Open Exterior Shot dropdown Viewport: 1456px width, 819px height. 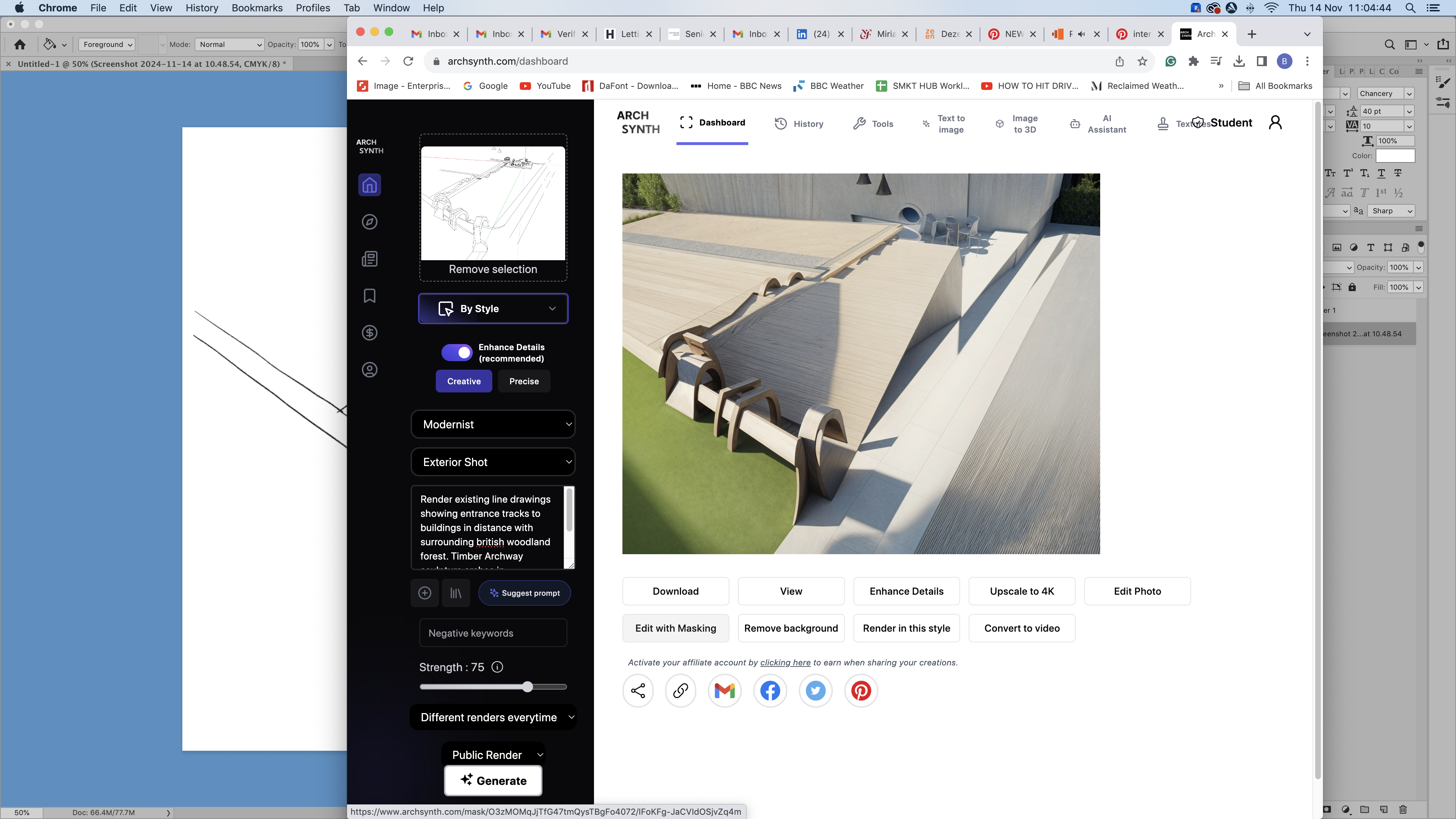pyautogui.click(x=493, y=462)
